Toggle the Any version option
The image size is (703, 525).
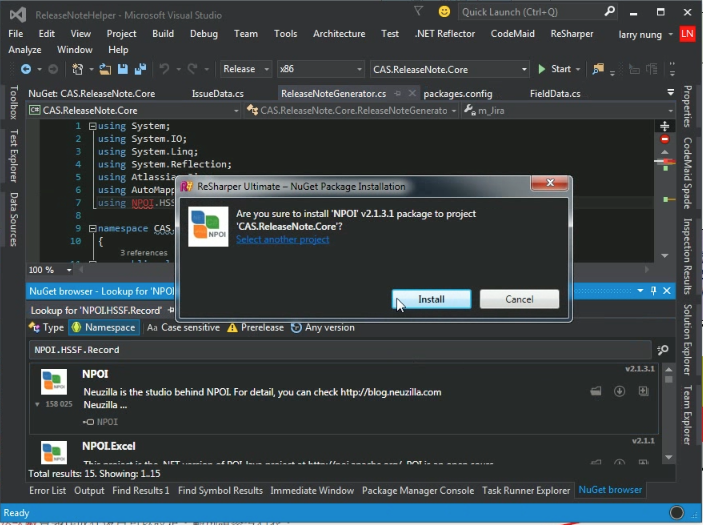point(322,328)
